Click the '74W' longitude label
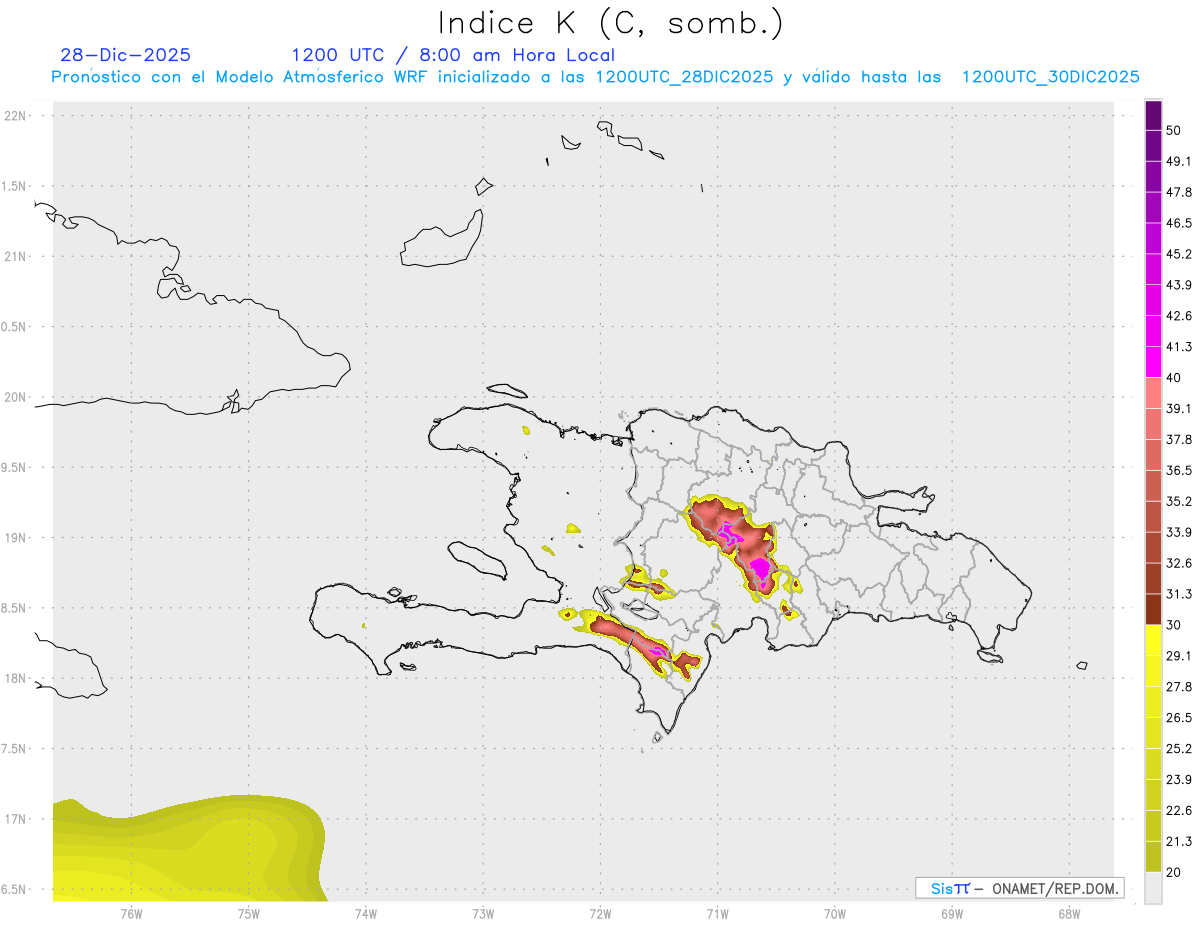Image resolution: width=1200 pixels, height=927 pixels. pos(366,913)
